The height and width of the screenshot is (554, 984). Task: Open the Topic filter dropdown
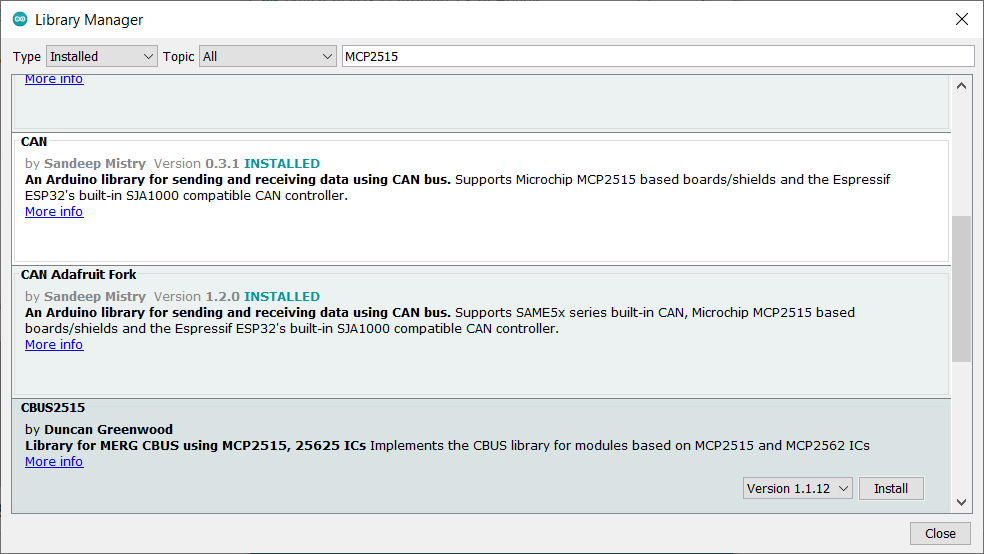click(268, 57)
